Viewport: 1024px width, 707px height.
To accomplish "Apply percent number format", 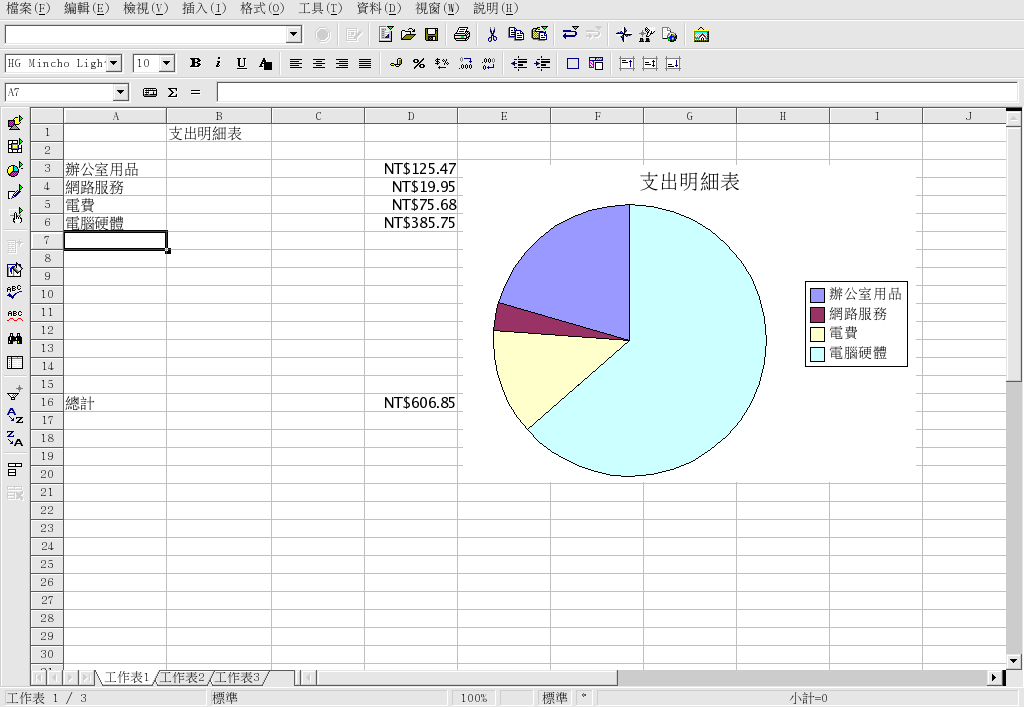I will pyautogui.click(x=419, y=64).
